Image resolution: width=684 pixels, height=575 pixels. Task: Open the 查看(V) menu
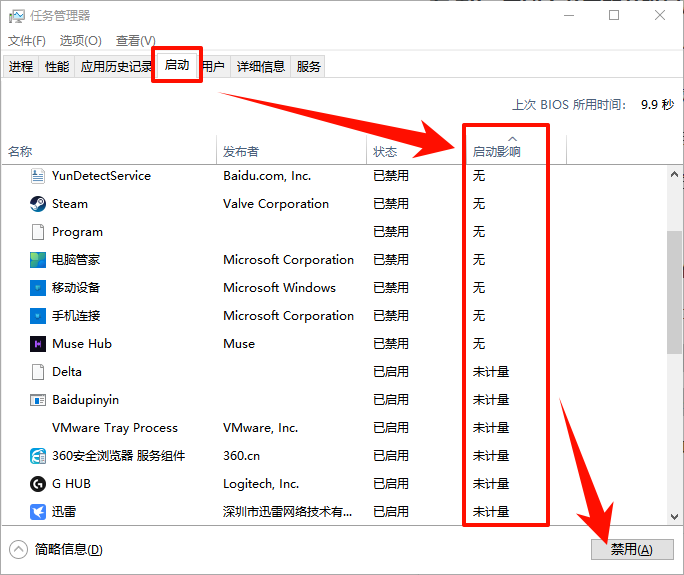[136, 41]
